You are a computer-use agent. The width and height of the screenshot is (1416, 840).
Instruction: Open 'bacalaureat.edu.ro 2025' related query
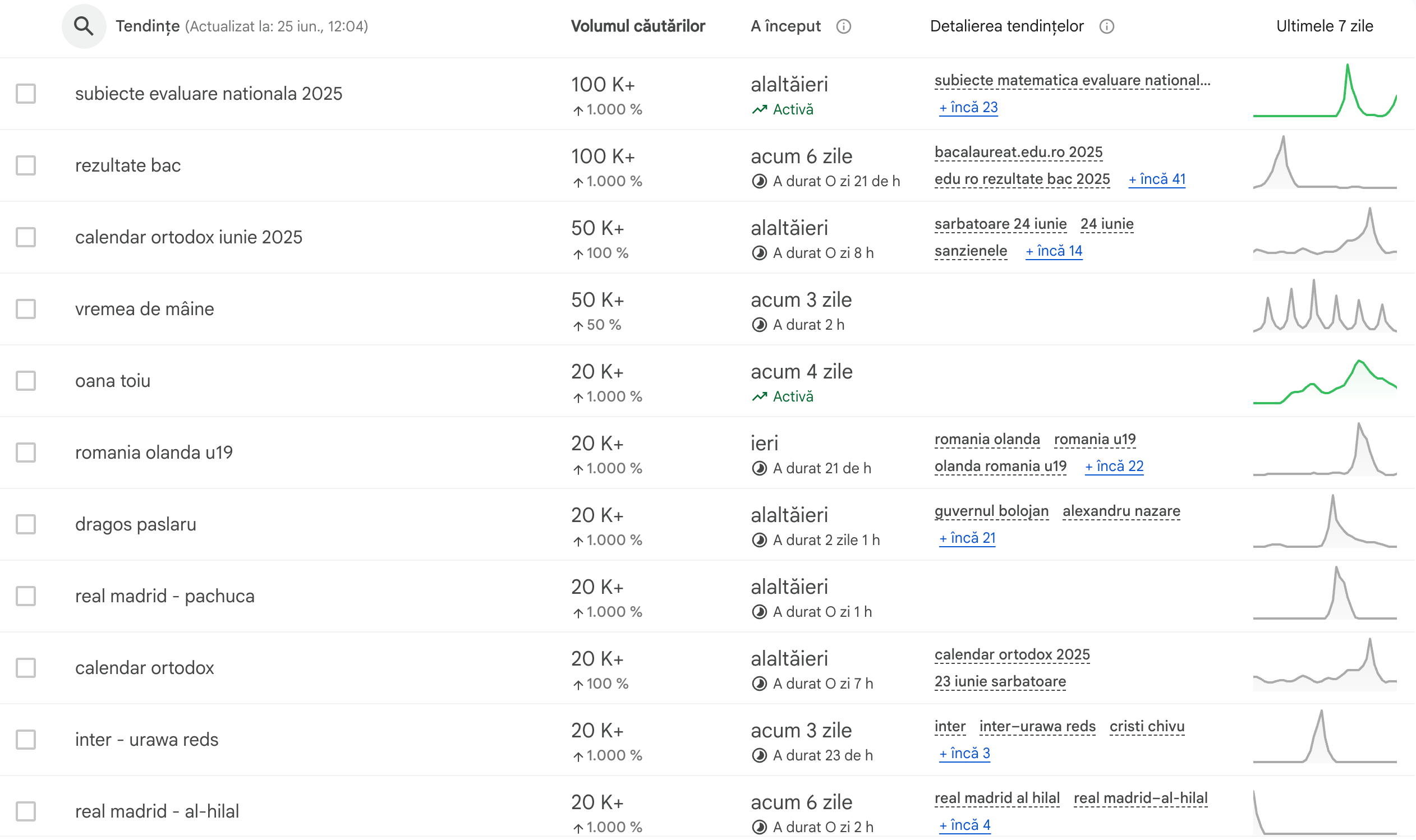[1018, 153]
